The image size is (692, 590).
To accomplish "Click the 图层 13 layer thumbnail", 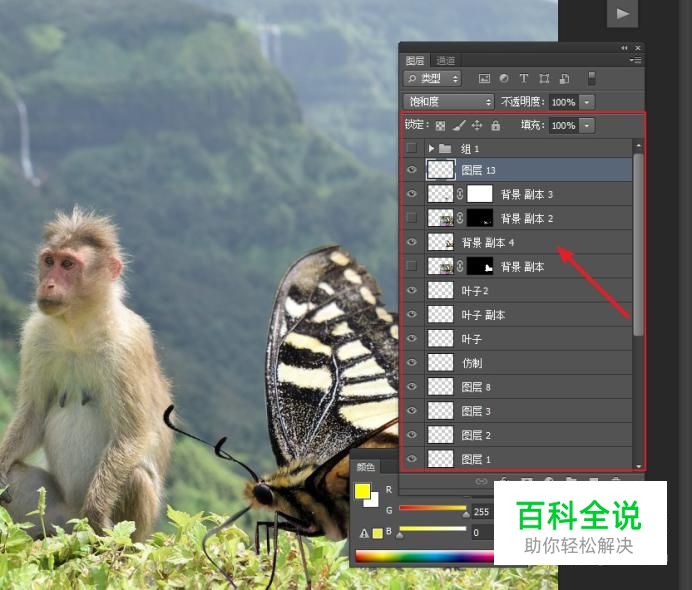I will pyautogui.click(x=440, y=170).
